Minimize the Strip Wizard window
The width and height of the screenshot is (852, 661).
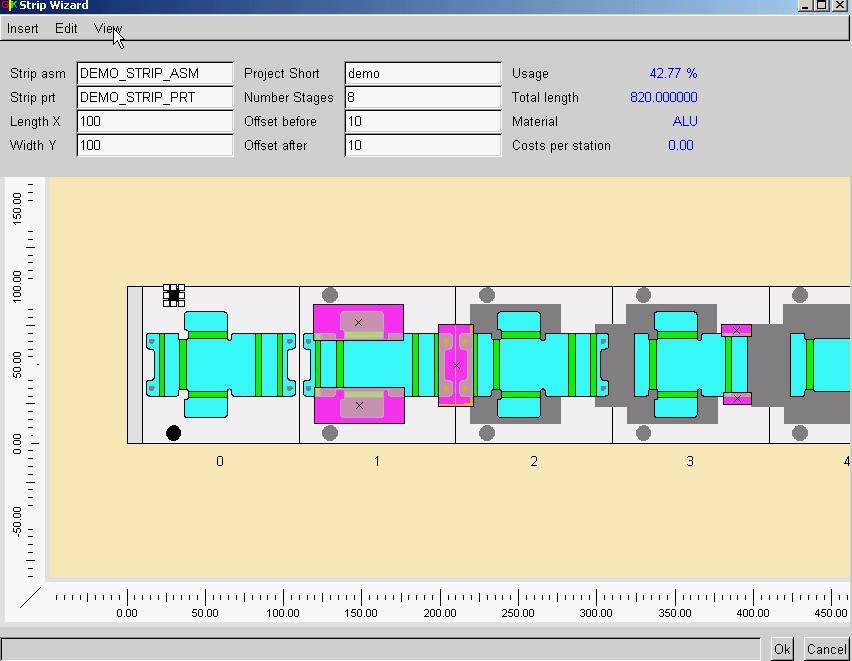pyautogui.click(x=806, y=5)
